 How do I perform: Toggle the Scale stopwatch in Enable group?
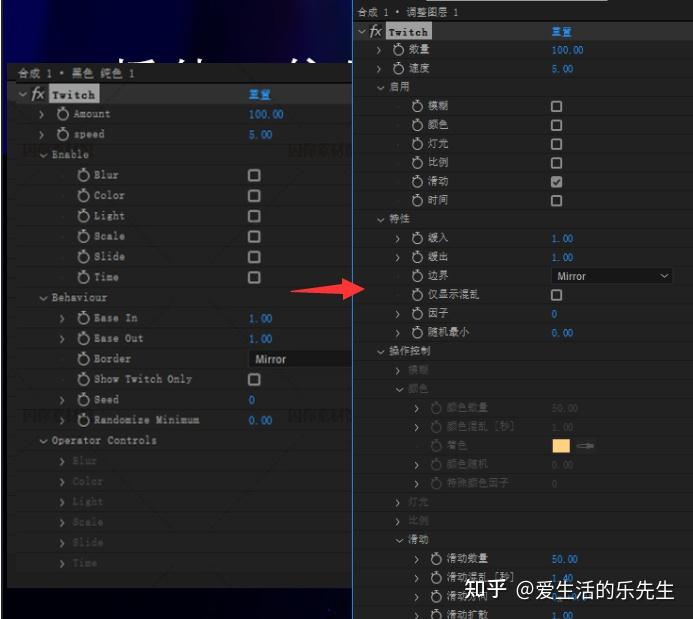[83, 236]
